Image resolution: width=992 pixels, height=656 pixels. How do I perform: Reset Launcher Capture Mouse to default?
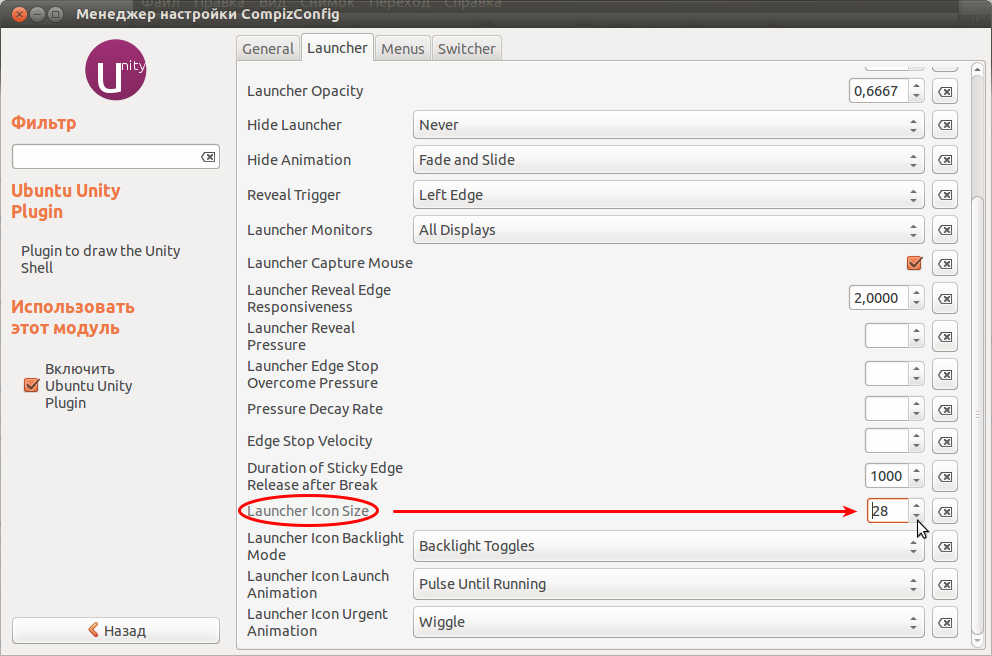click(945, 263)
